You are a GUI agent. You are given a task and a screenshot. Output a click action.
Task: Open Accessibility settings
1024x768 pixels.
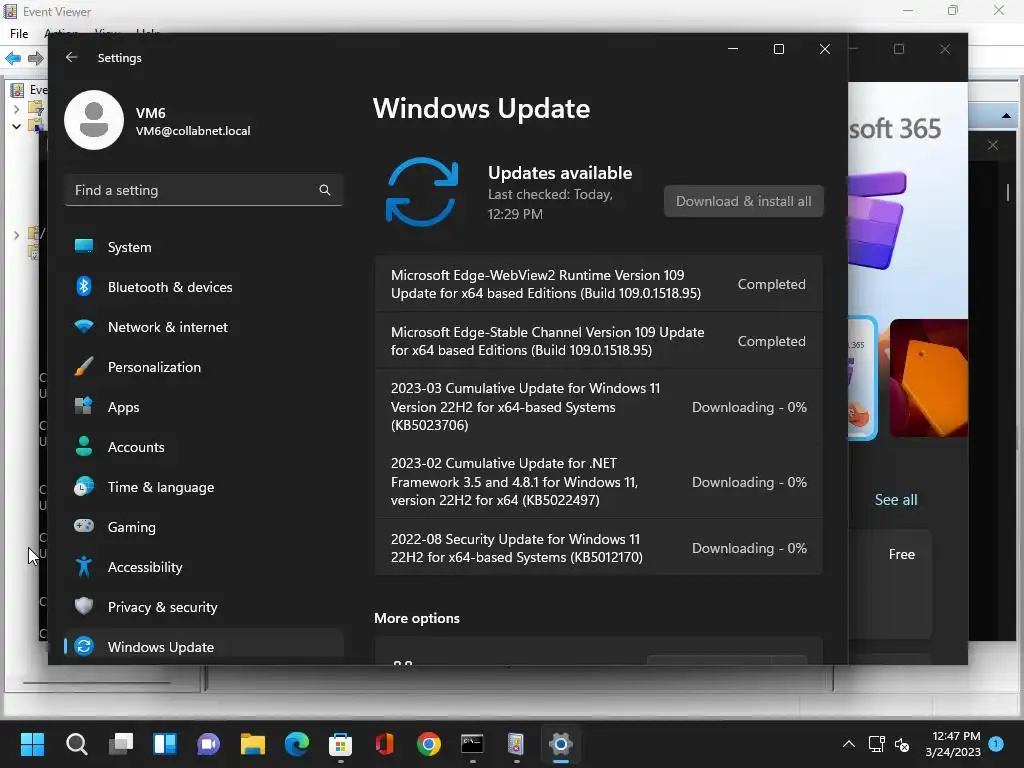click(204, 567)
